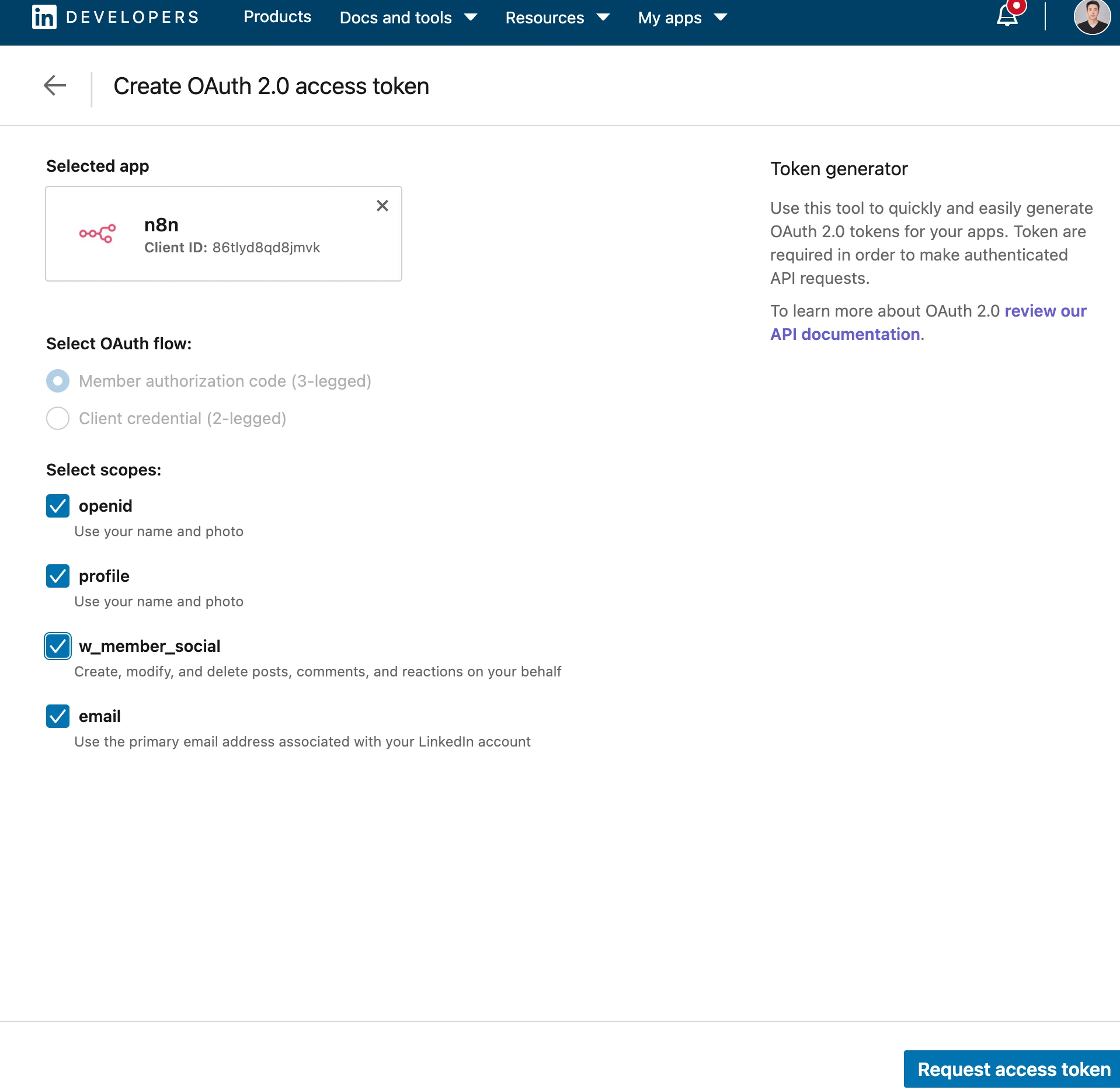
Task: Uncheck the profile scope
Action: coord(58,576)
